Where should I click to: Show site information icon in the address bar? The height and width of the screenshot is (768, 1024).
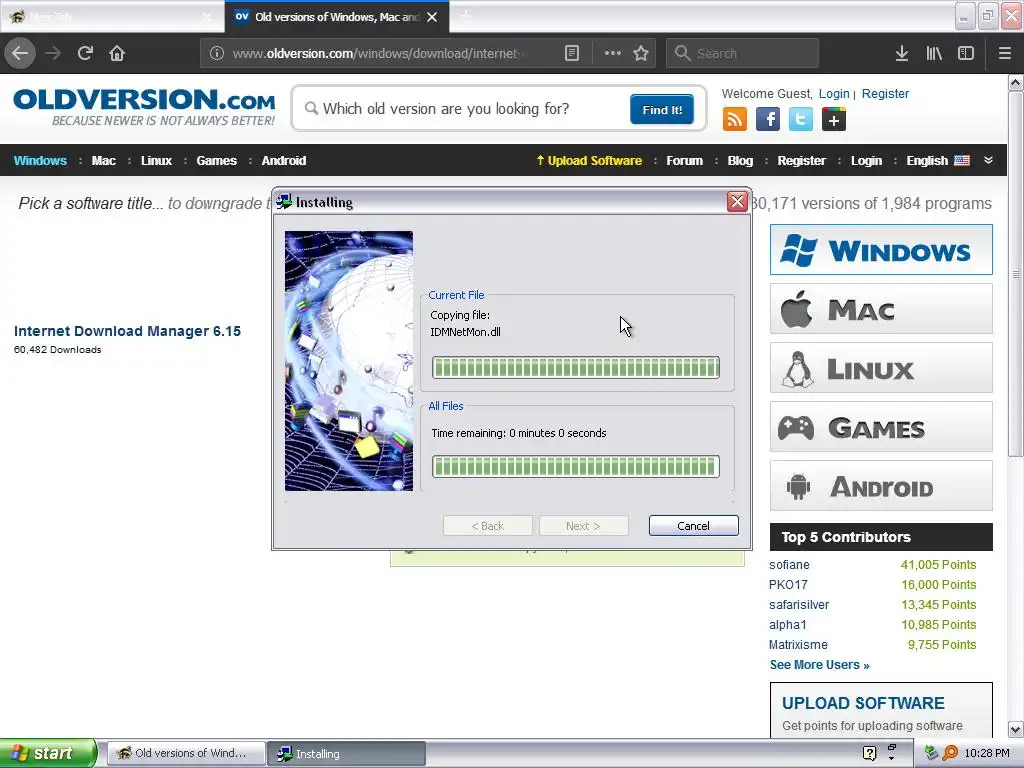pyautogui.click(x=217, y=53)
